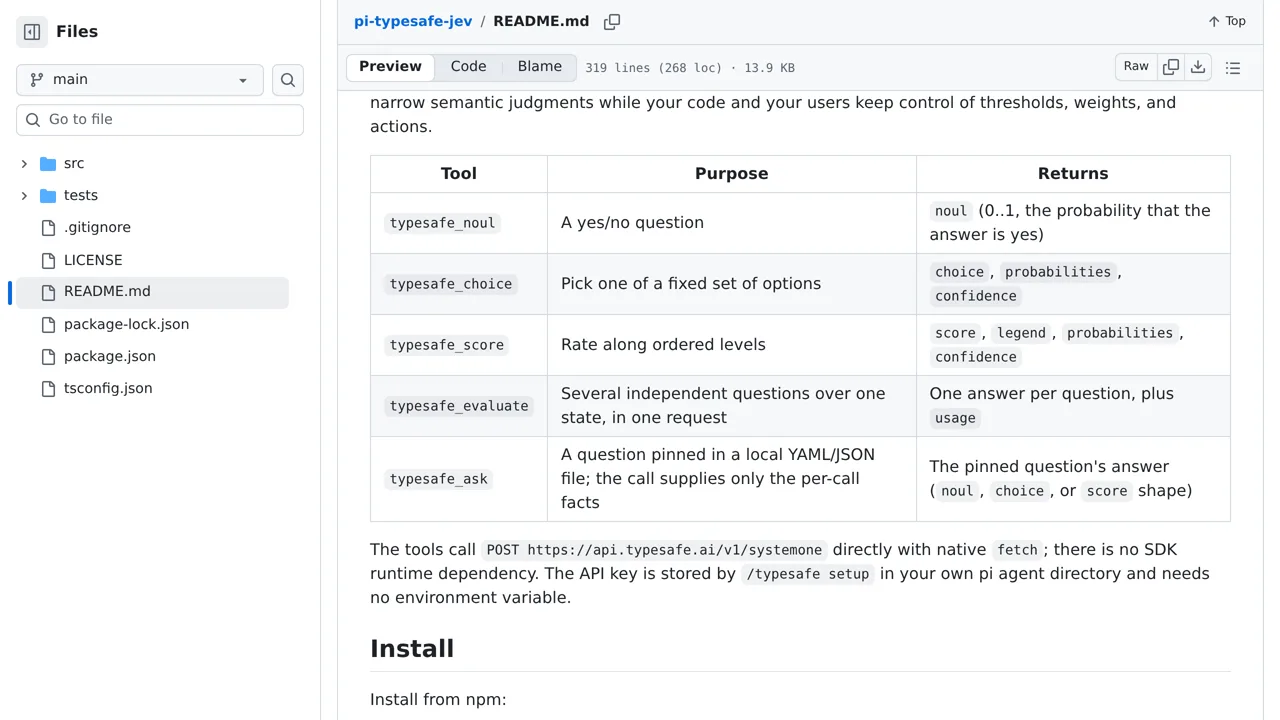Expand the src folder chevron
Image resolution: width=1280 pixels, height=720 pixels.
coord(24,164)
